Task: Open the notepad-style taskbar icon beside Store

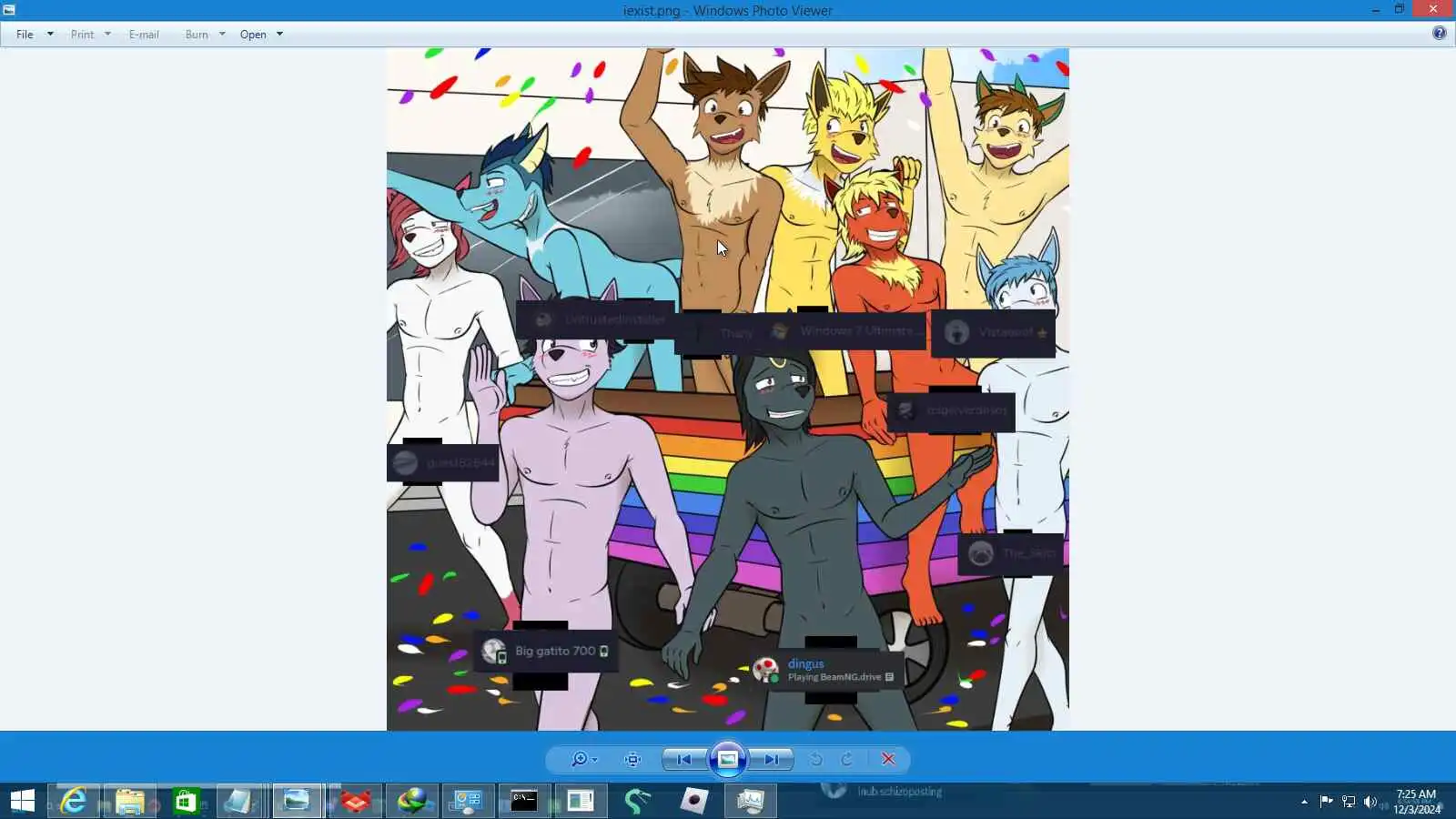Action: click(x=241, y=801)
